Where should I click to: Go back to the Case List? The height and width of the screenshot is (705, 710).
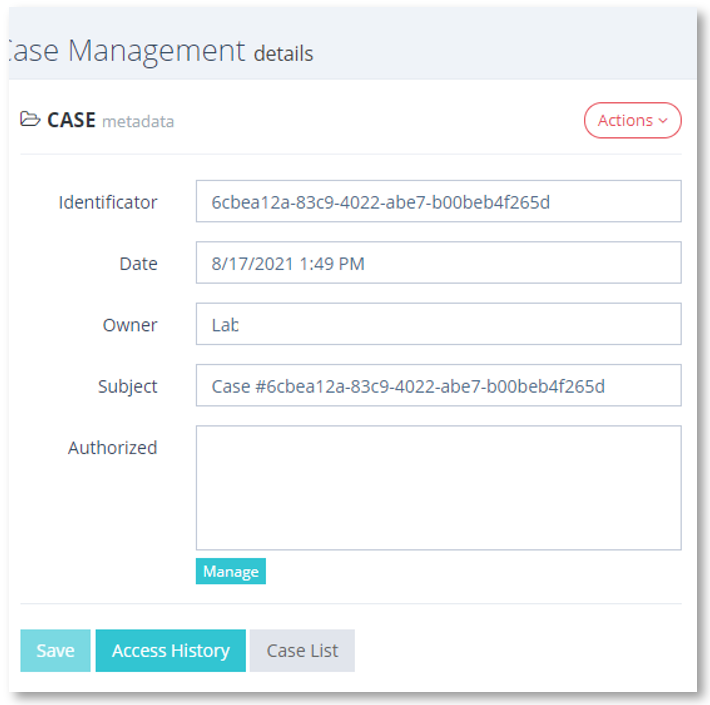point(302,651)
